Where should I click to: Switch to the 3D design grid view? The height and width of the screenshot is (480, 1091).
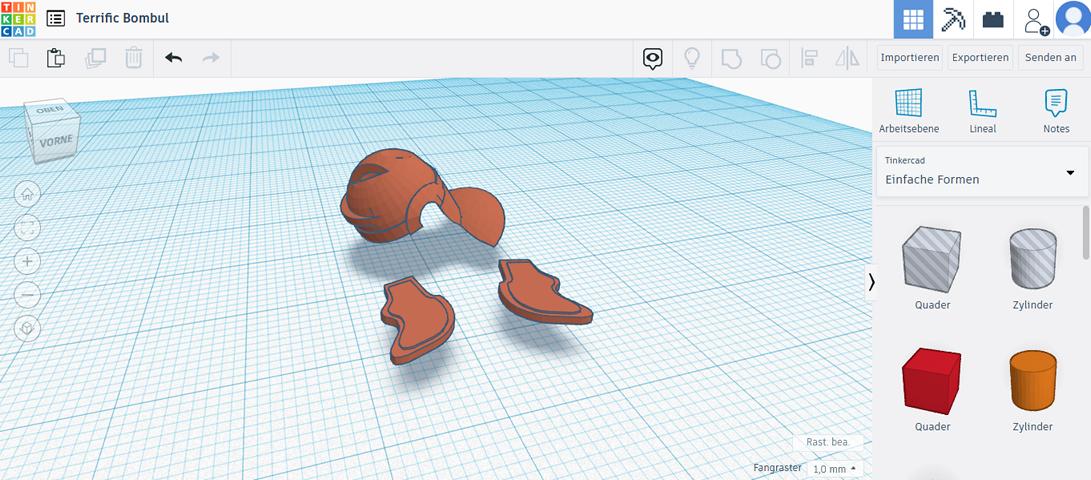(x=912, y=19)
